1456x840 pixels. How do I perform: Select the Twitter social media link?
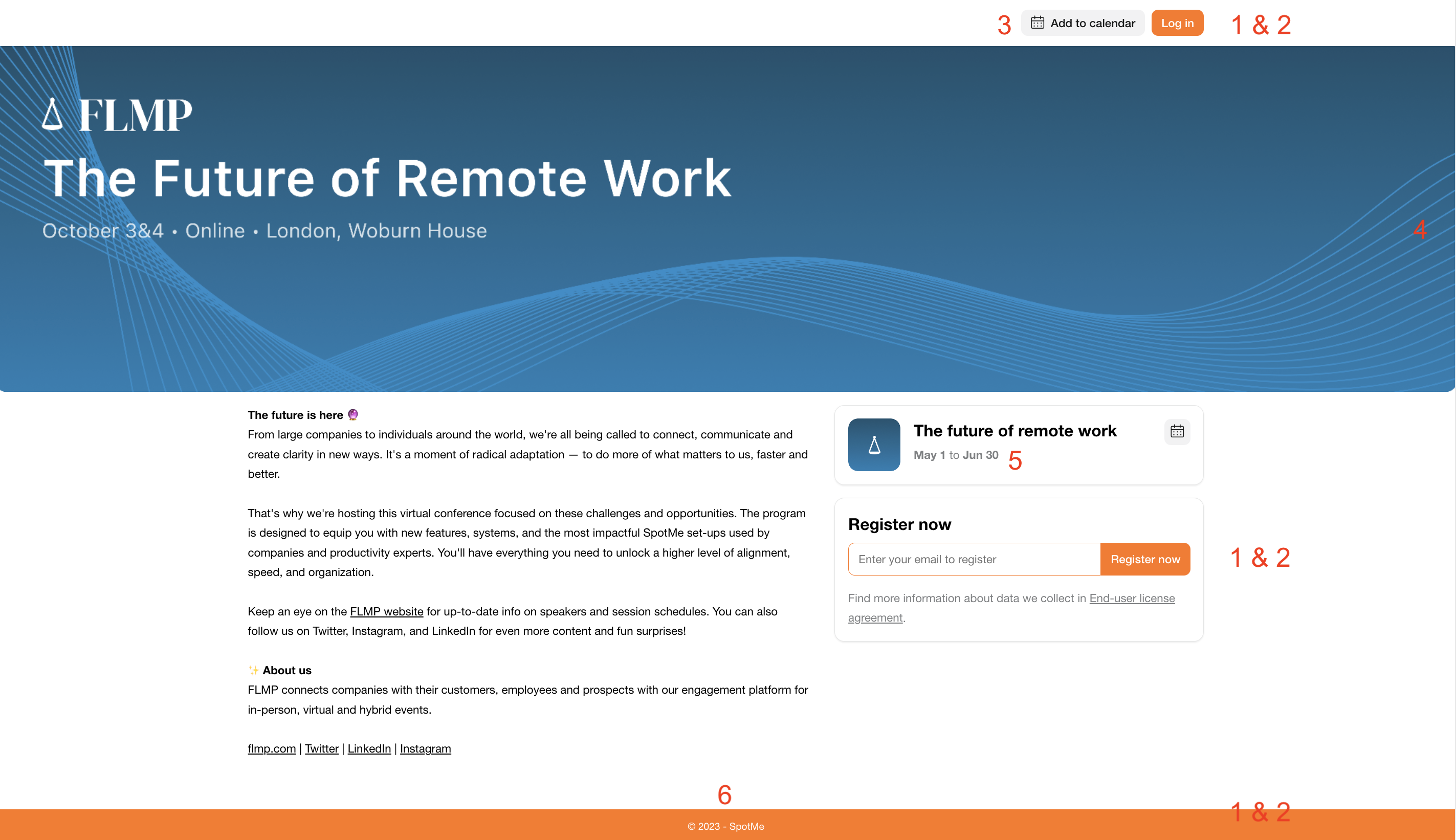point(320,748)
